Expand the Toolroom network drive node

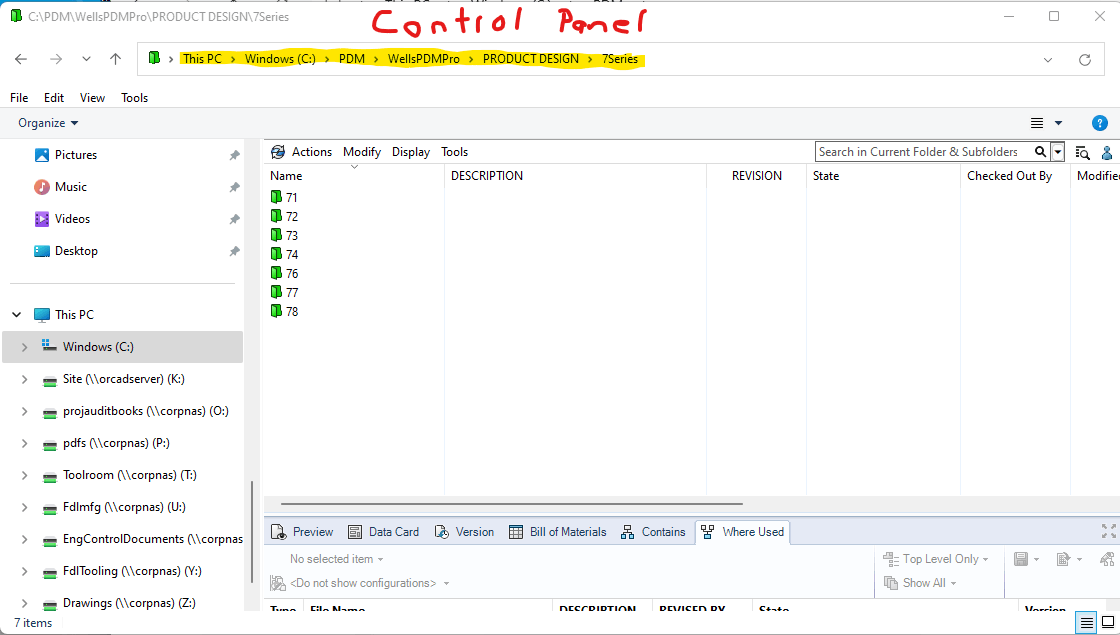point(24,474)
